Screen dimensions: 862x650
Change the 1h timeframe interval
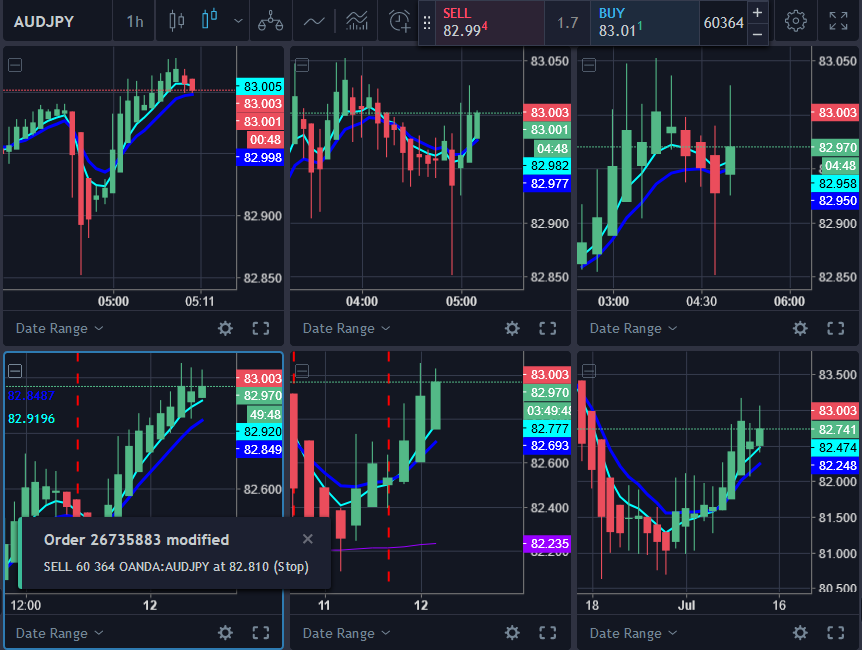pyautogui.click(x=134, y=21)
